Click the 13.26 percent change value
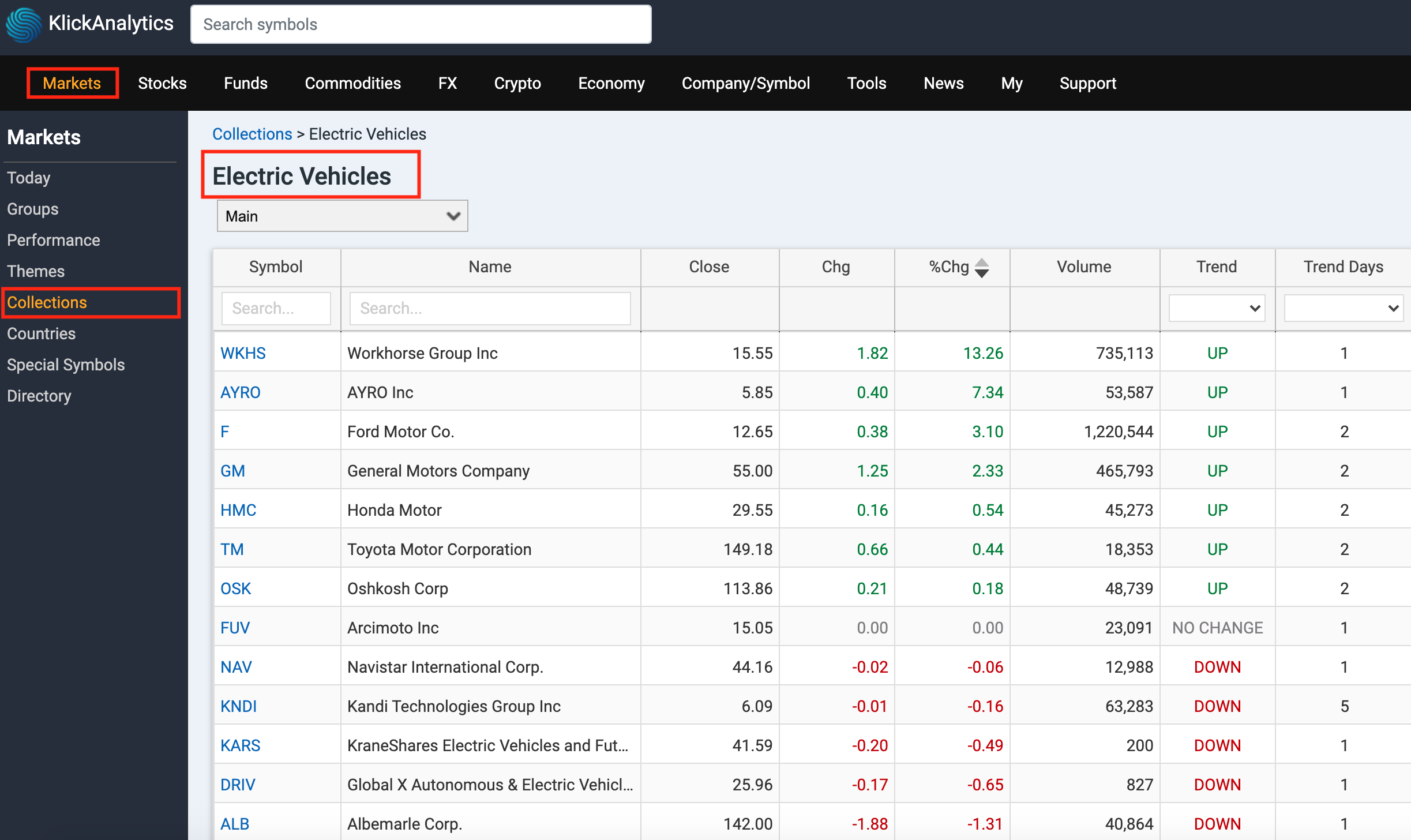The image size is (1411, 840). 983,353
